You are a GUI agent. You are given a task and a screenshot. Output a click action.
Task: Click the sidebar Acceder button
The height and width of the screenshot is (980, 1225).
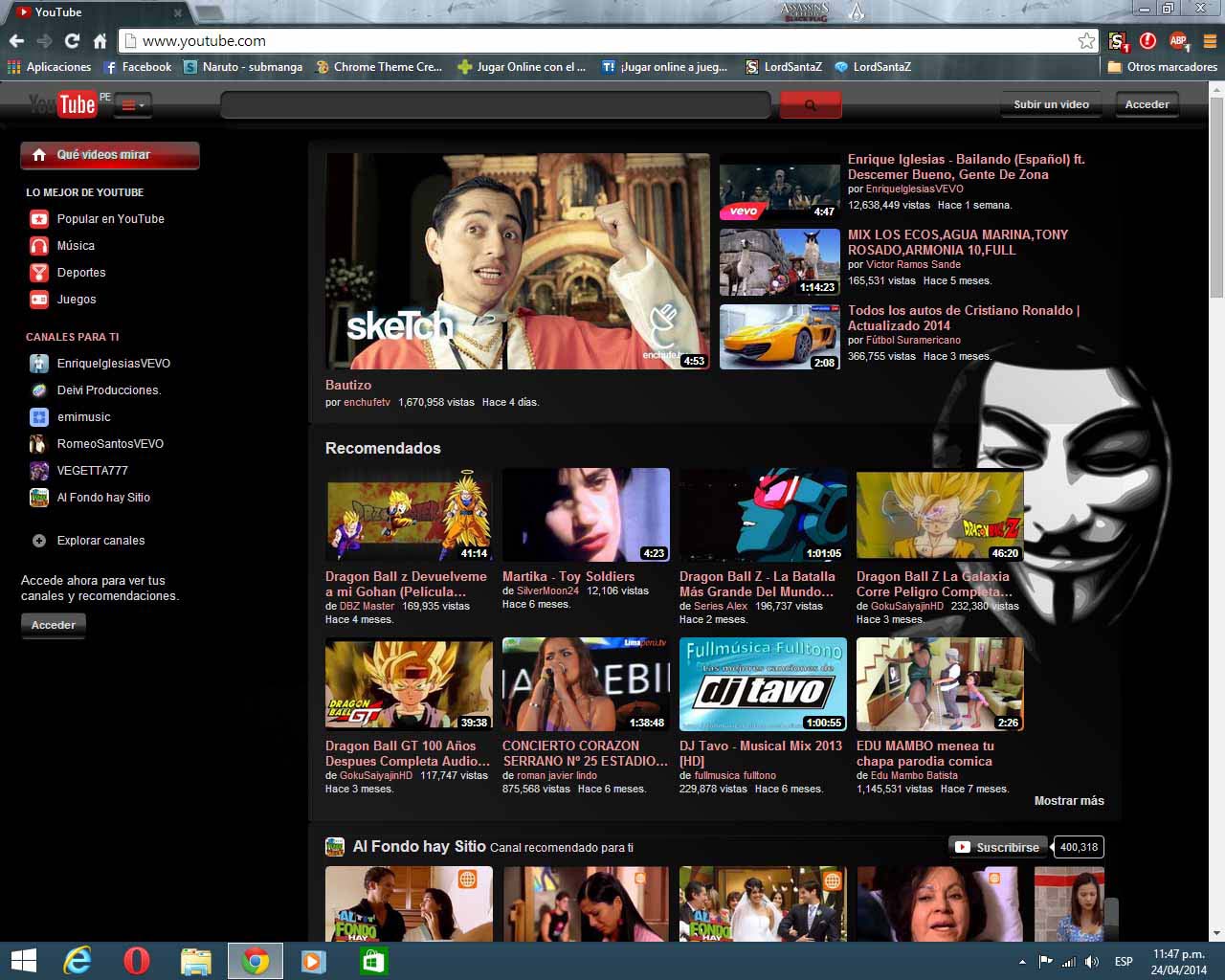pos(54,625)
